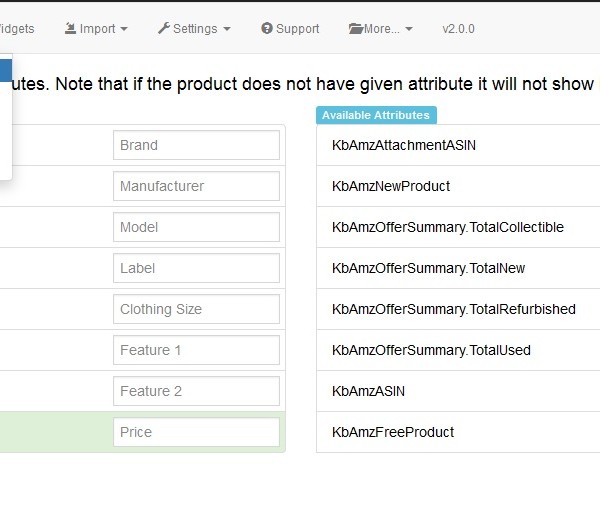The width and height of the screenshot is (600, 508).
Task: Focus the Manufacturer input field
Action: tap(196, 186)
